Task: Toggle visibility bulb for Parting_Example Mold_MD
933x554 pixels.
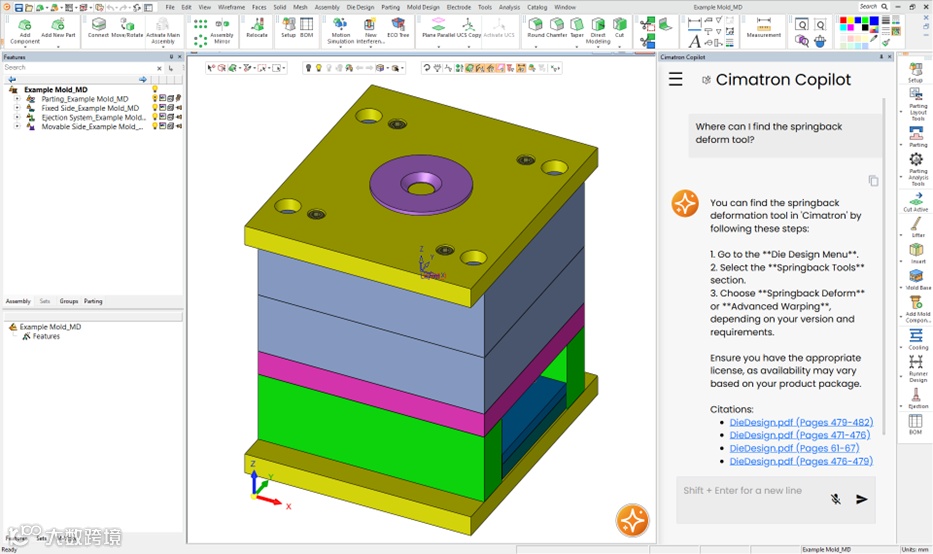Action: [x=155, y=99]
